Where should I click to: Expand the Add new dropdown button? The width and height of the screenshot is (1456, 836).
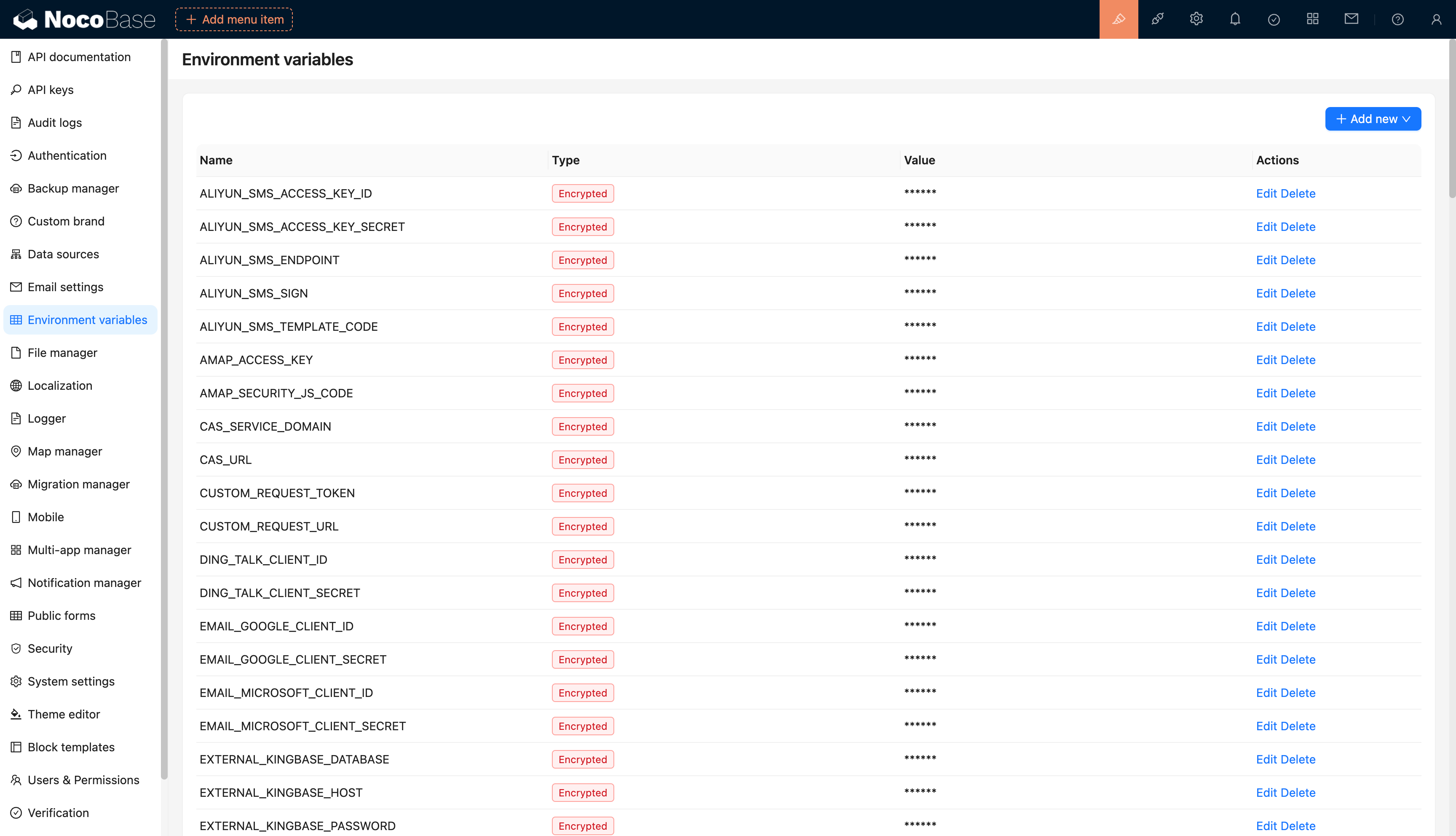click(1372, 119)
